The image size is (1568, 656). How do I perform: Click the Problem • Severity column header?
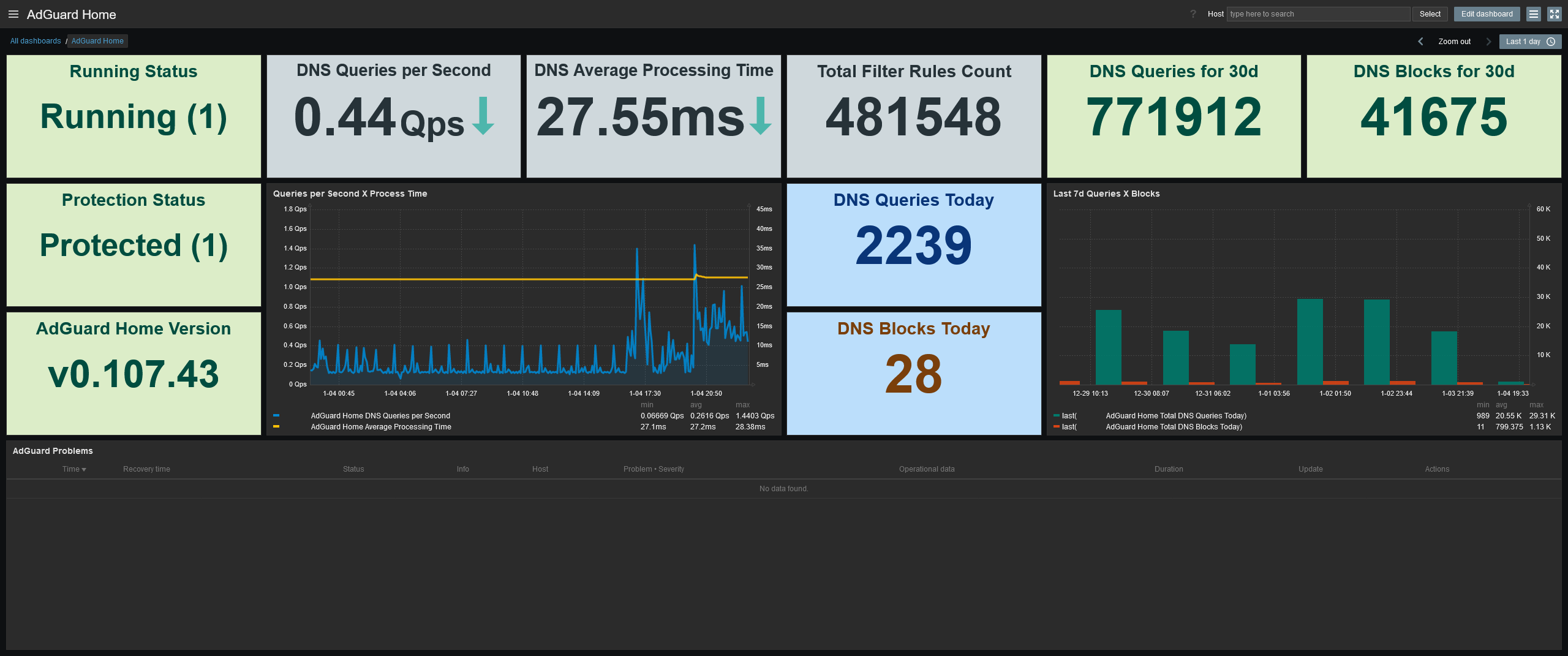tap(654, 469)
